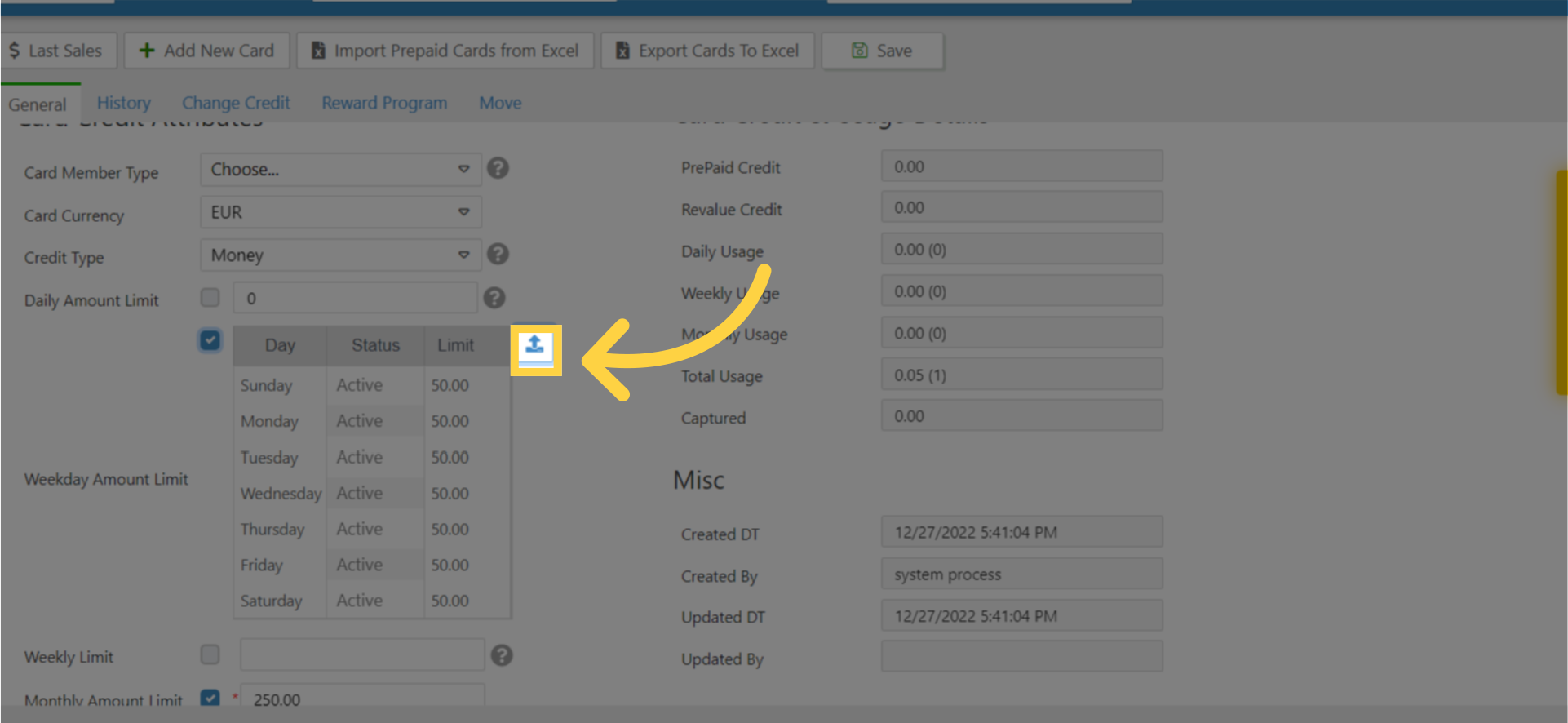This screenshot has height=723, width=1568.
Task: Open the Card Currency dropdown
Action: click(x=341, y=212)
